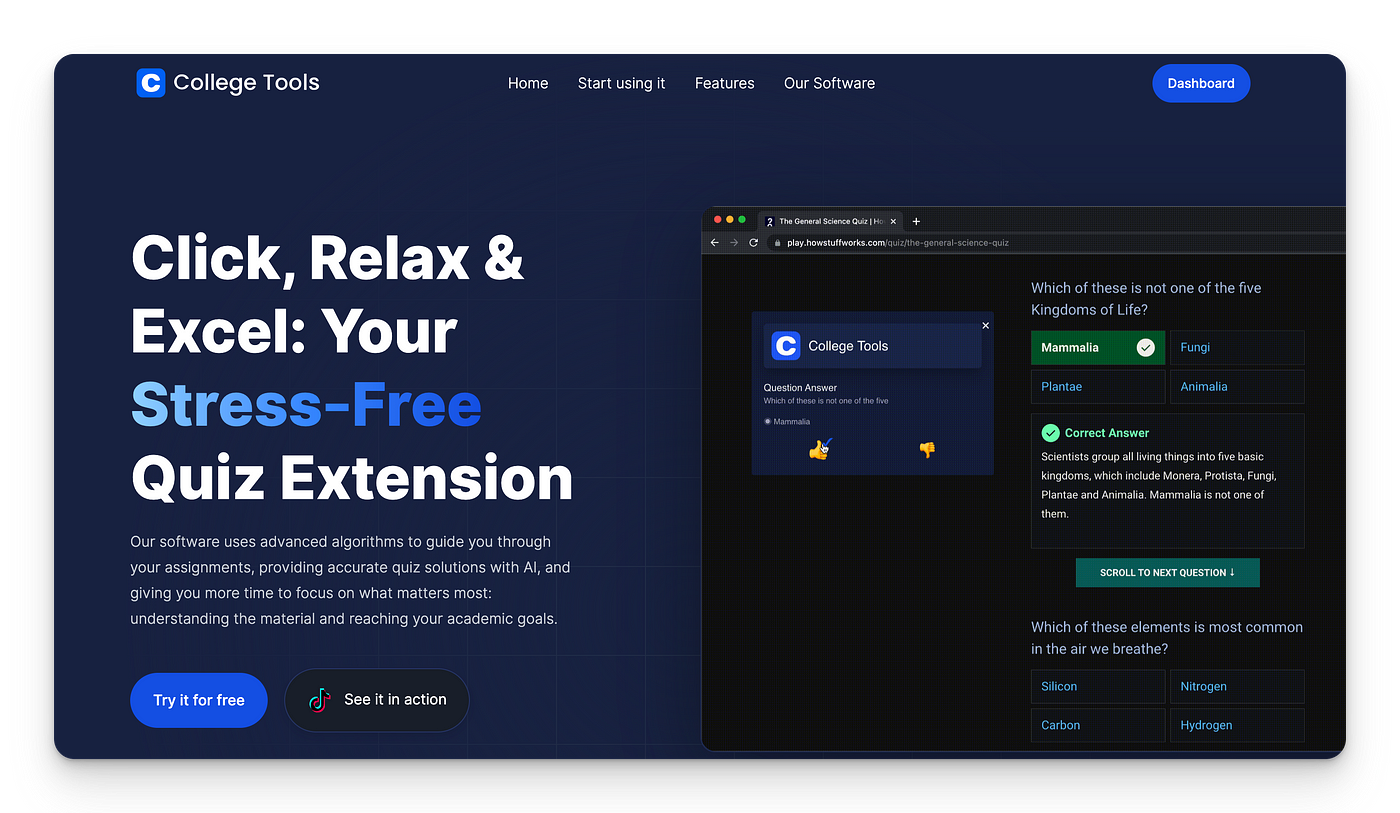Click the thumbs up icon in popup

[820, 449]
